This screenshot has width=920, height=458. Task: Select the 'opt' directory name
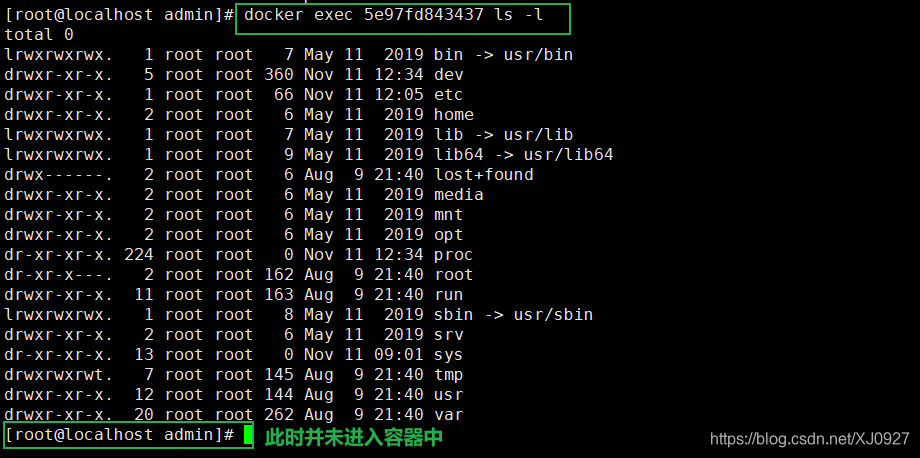click(x=449, y=235)
